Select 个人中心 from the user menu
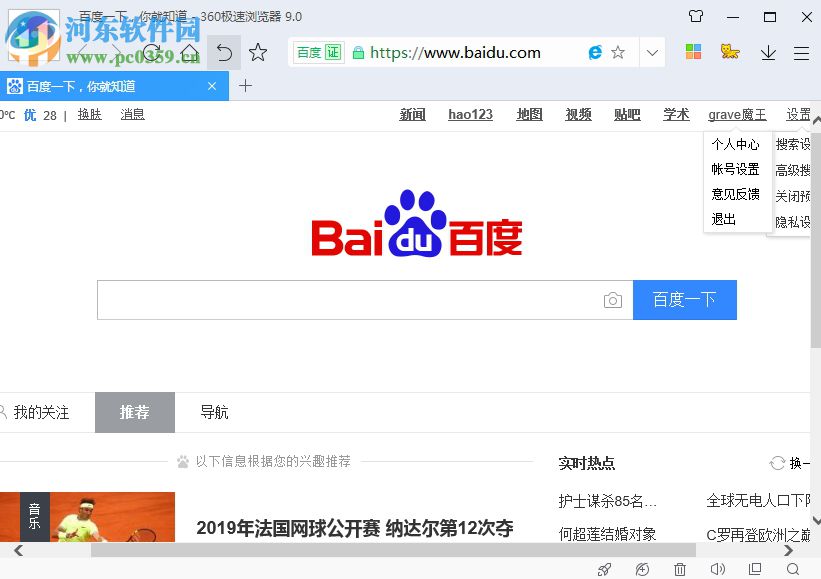Viewport: 821px width, 579px height. (737, 144)
